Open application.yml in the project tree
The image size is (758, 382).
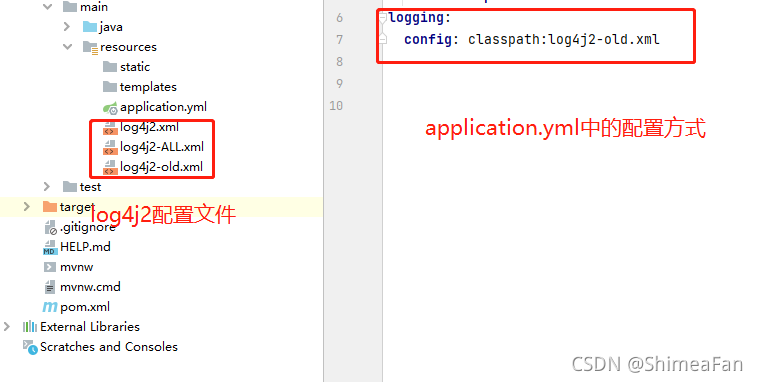pos(163,107)
